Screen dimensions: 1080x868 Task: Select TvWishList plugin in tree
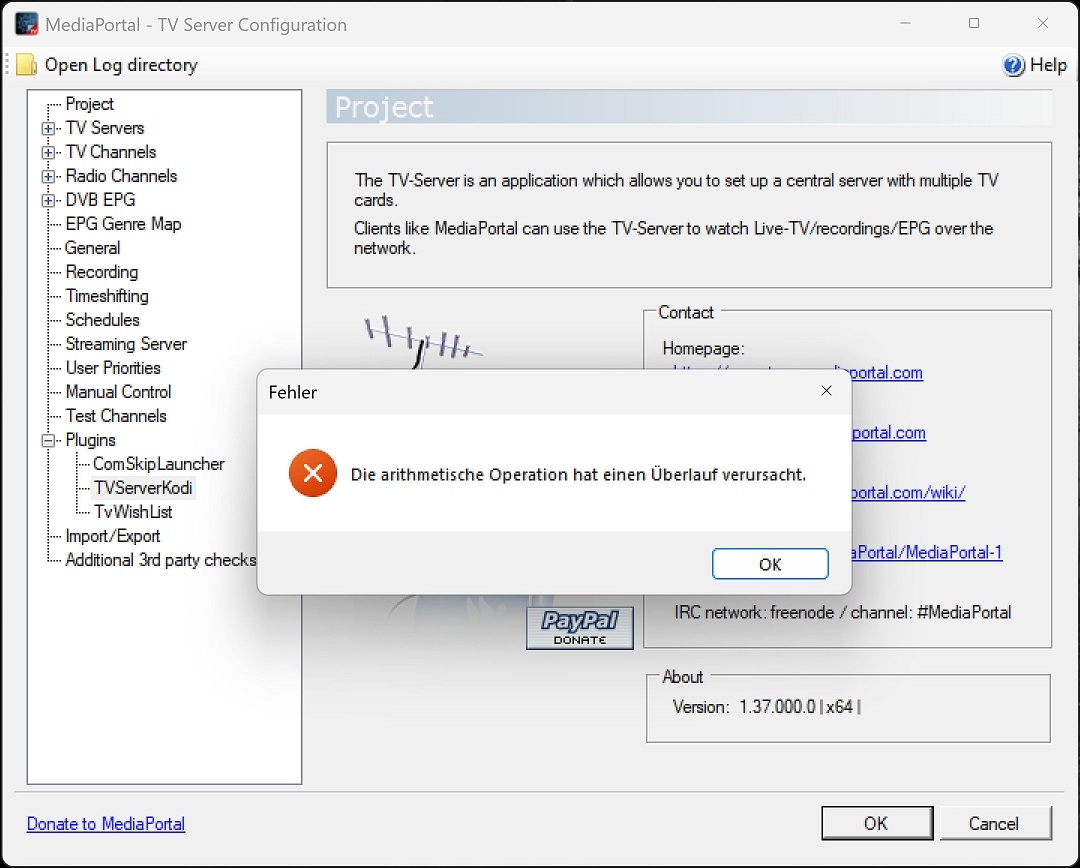pyautogui.click(x=133, y=512)
